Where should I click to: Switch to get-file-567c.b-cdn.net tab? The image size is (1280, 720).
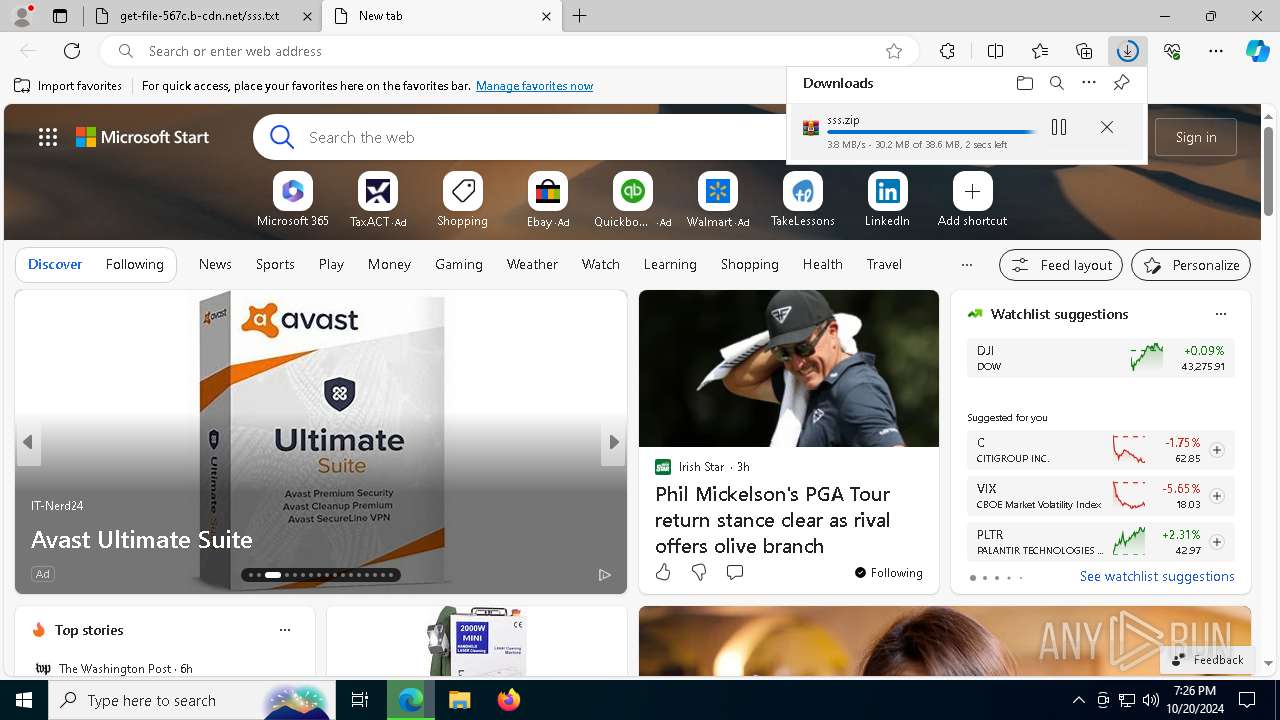pyautogui.click(x=199, y=16)
